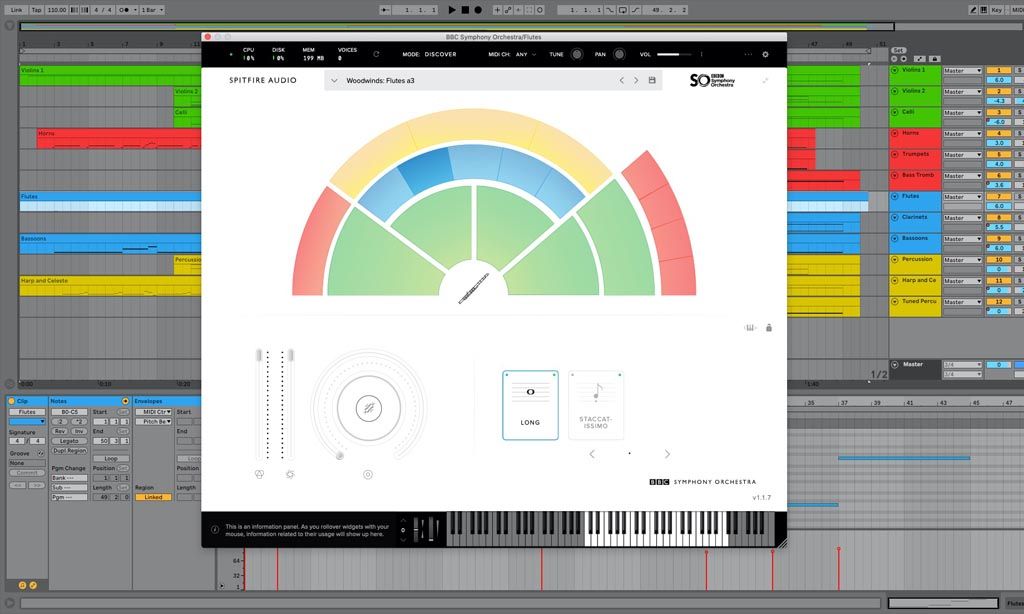Show next articulation page with right arrow

pos(667,454)
